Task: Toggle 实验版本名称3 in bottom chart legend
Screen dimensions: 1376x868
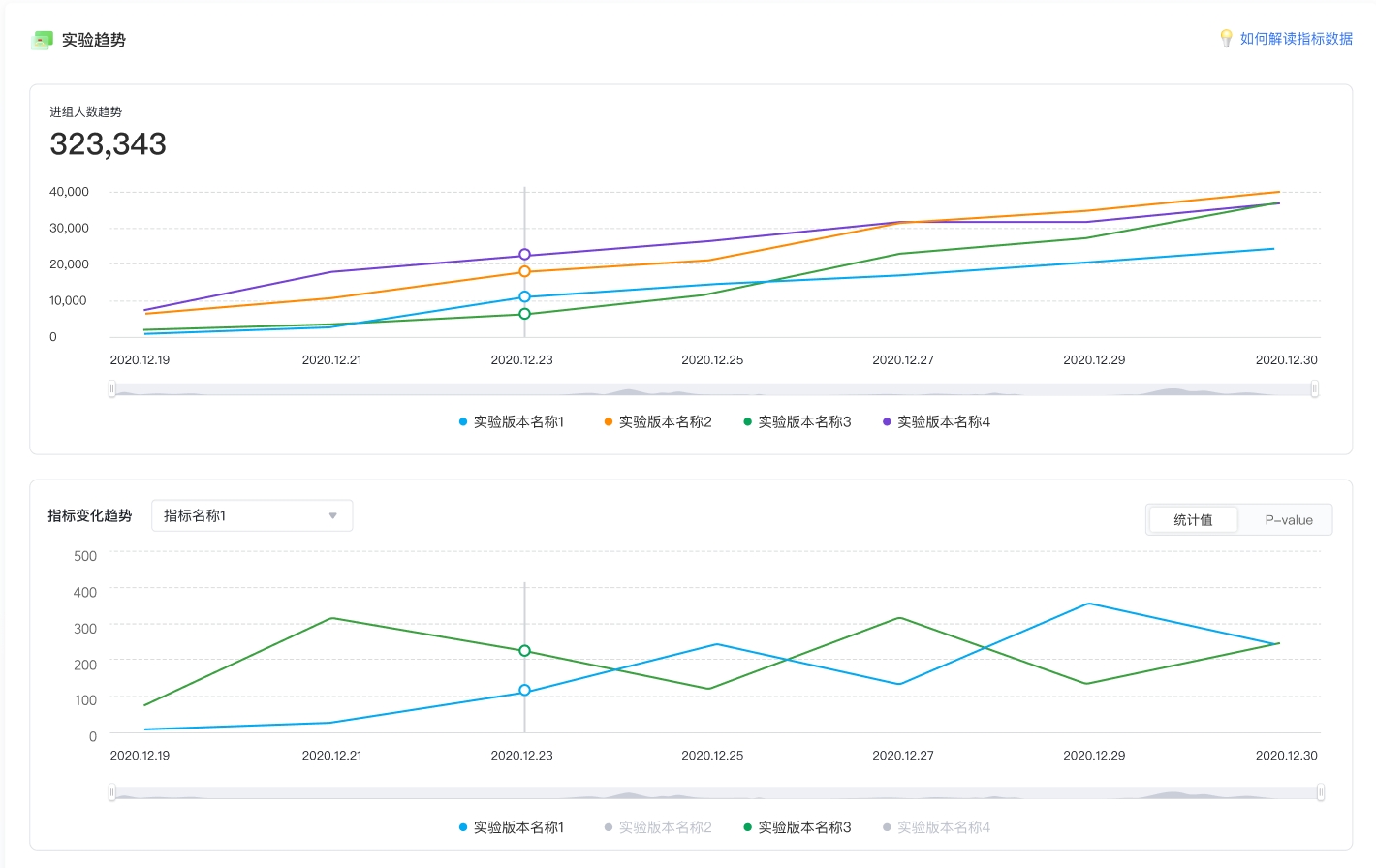Action: point(797,827)
